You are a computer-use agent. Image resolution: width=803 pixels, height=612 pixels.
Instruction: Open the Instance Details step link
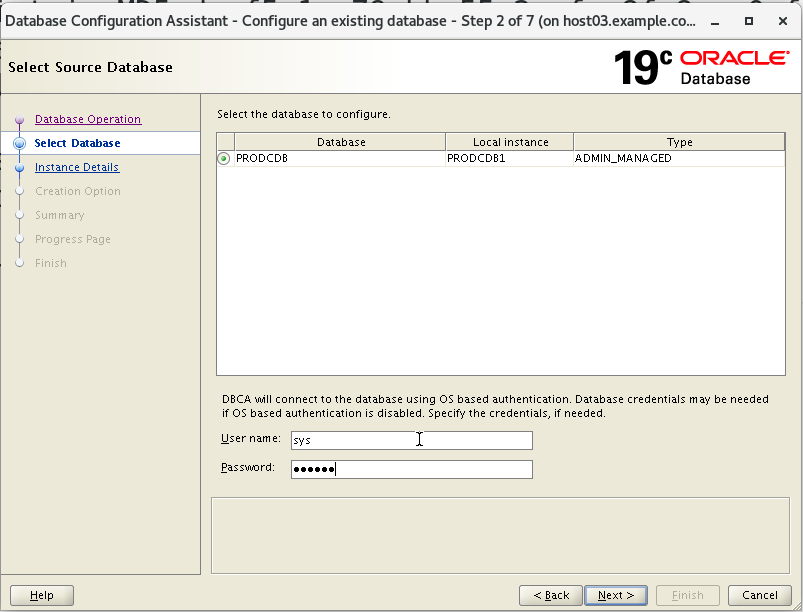pos(77,167)
